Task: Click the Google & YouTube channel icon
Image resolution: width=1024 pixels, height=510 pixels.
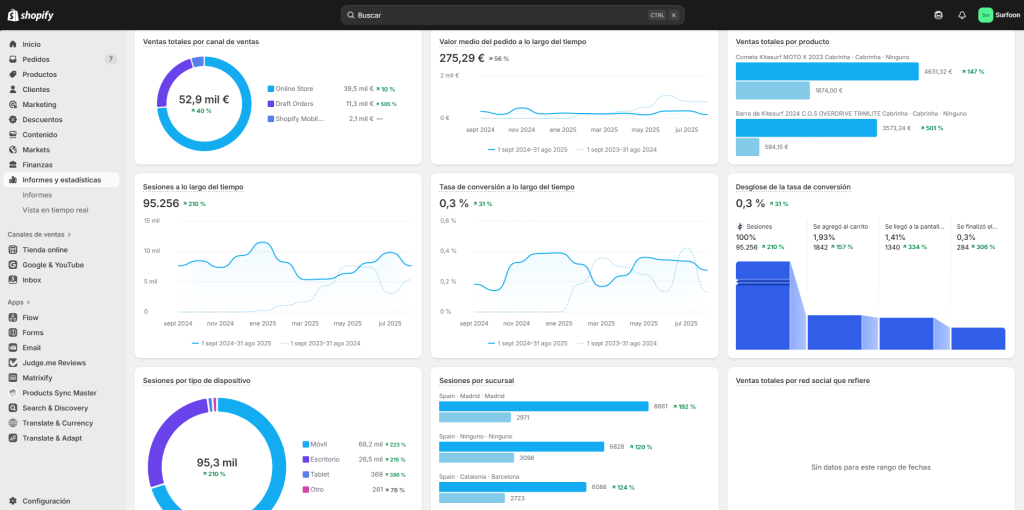Action: [x=12, y=265]
